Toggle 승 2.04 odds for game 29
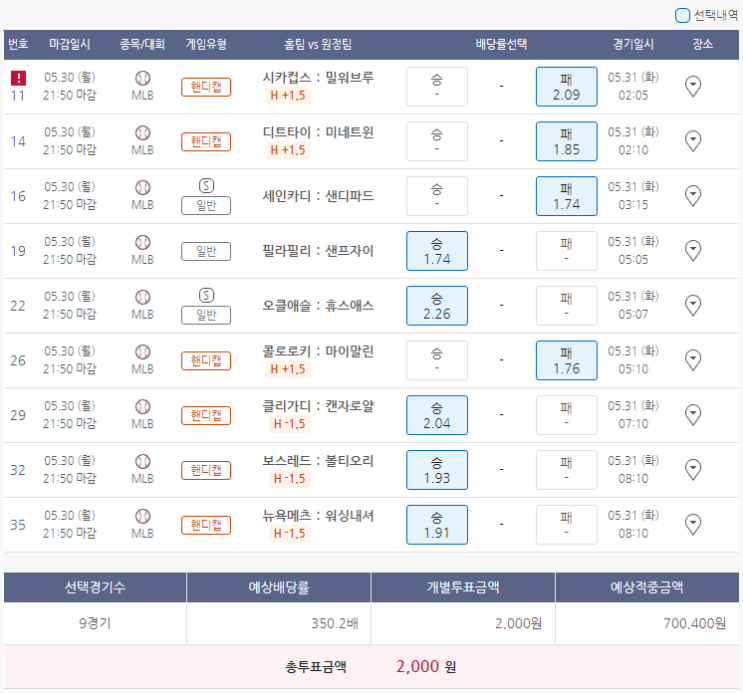This screenshot has width=743, height=693. tap(437, 415)
